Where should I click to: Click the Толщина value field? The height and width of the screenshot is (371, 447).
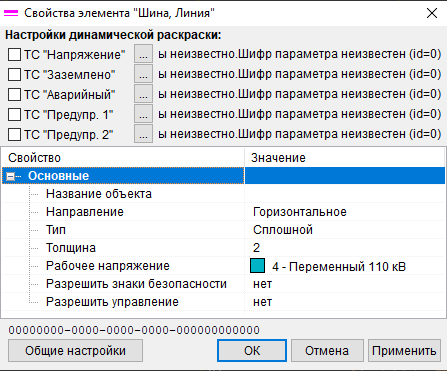click(345, 248)
